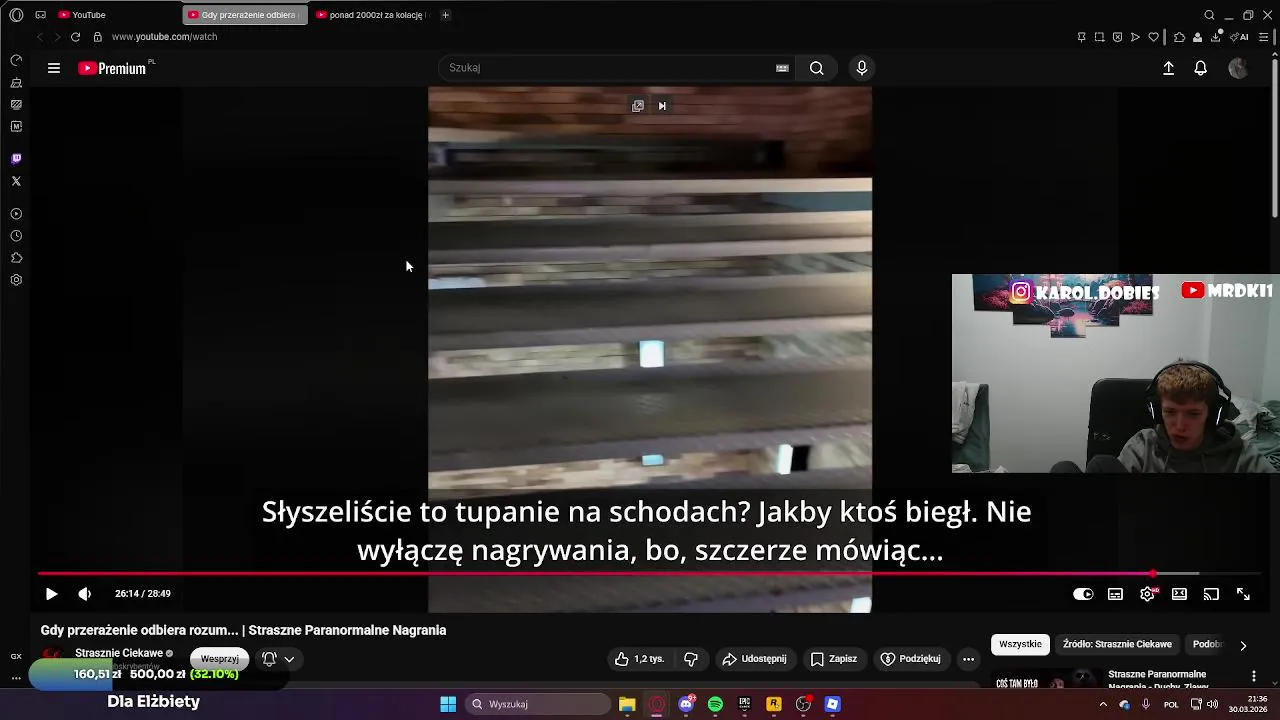Open browser profile account icon
1280x720 pixels.
point(1197,37)
